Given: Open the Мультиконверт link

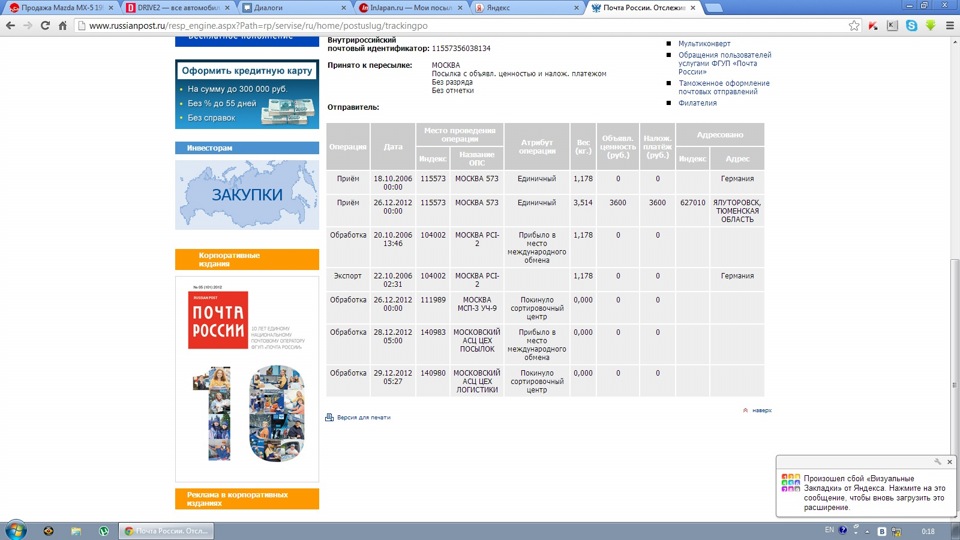Looking at the screenshot, I should 704,44.
